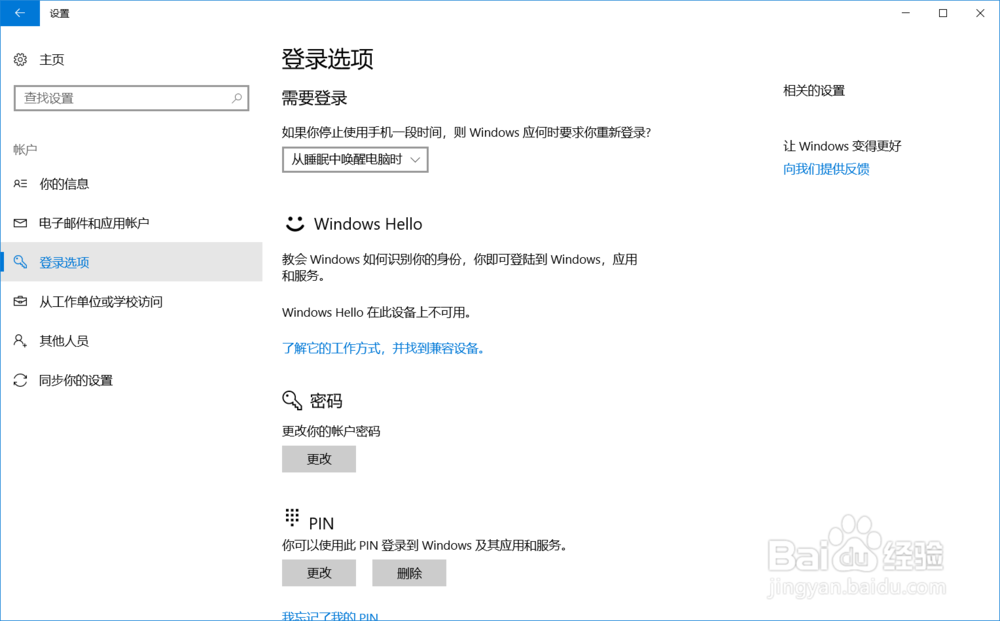Click the 登录选项 page heading
The width and height of the screenshot is (1000, 621).
328,59
